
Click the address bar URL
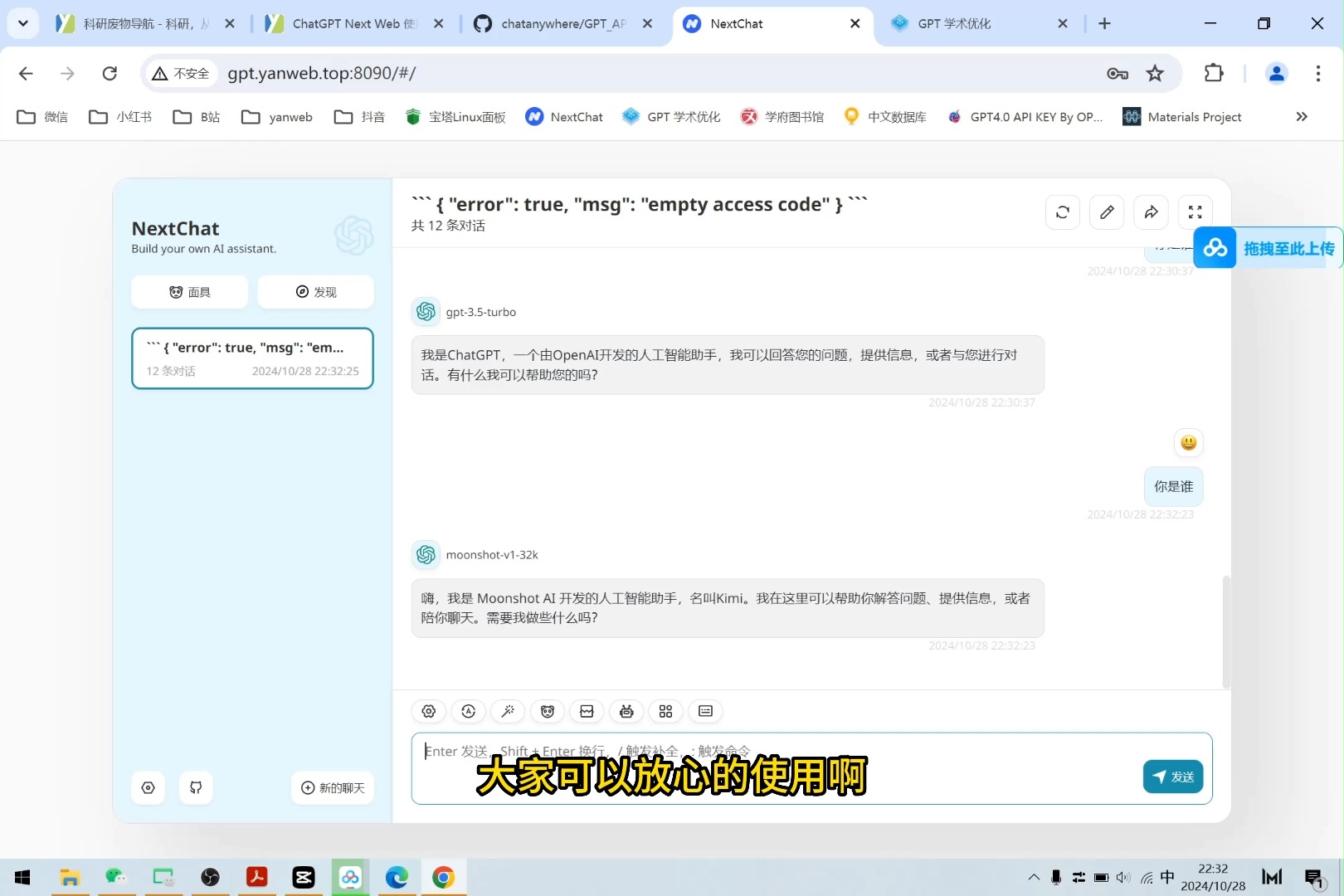[x=322, y=73]
